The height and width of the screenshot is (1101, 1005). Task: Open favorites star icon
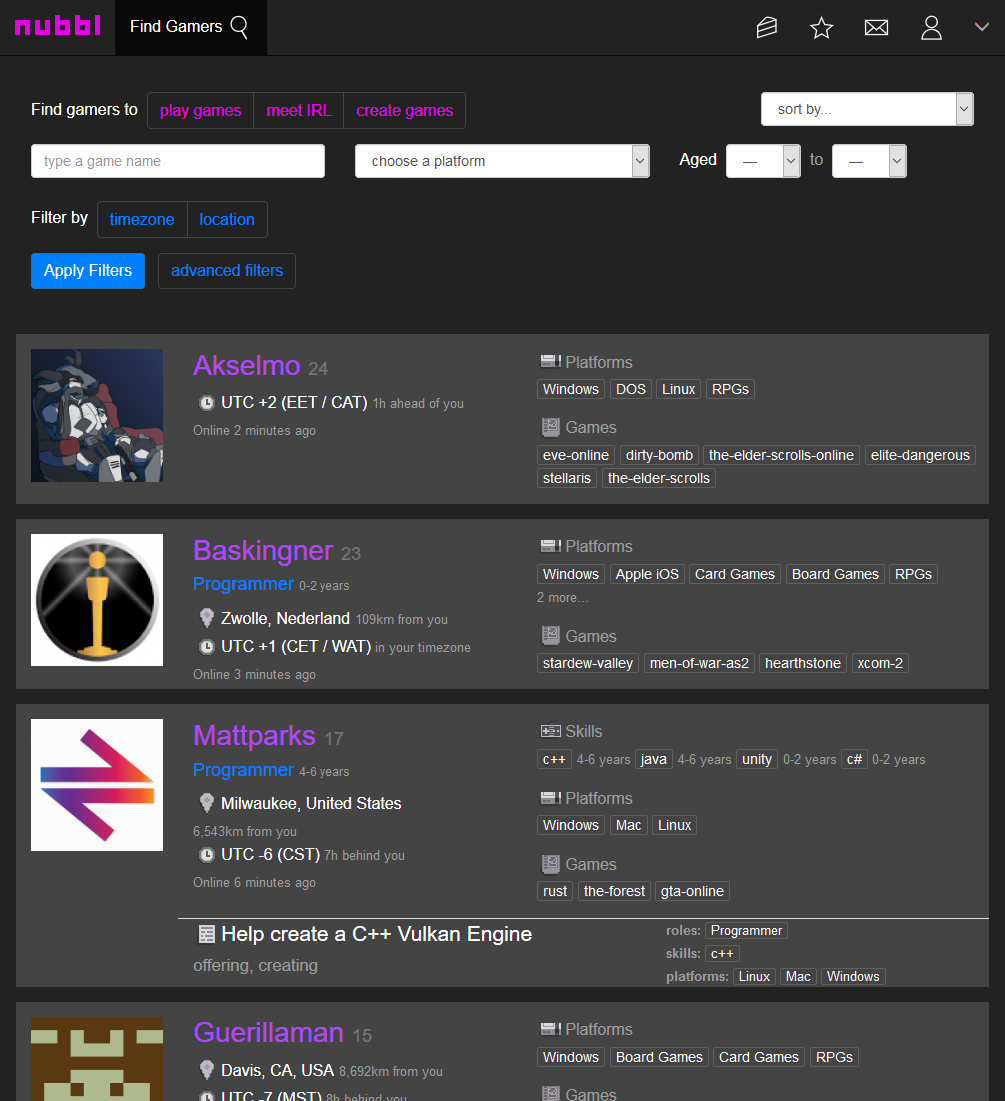point(821,27)
